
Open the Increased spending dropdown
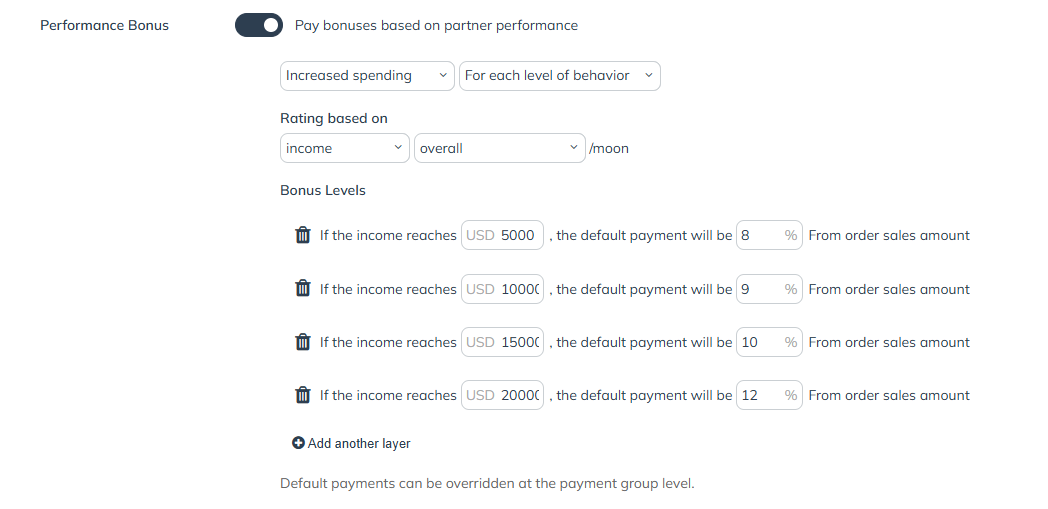point(367,76)
